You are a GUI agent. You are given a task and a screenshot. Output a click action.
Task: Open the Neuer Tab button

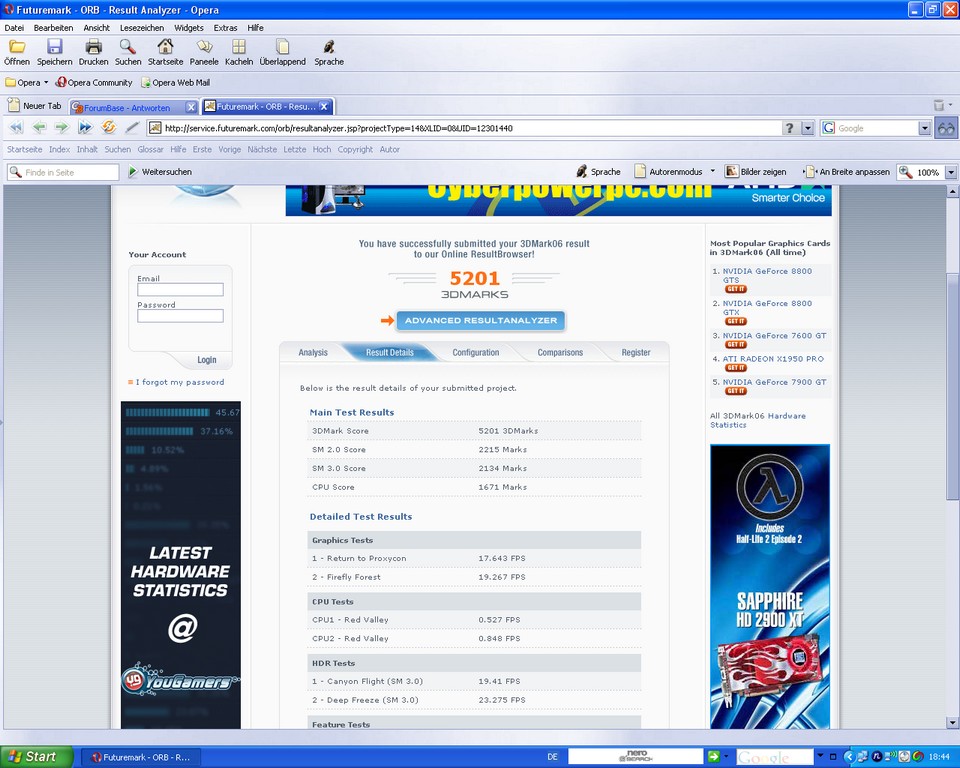[x=35, y=105]
